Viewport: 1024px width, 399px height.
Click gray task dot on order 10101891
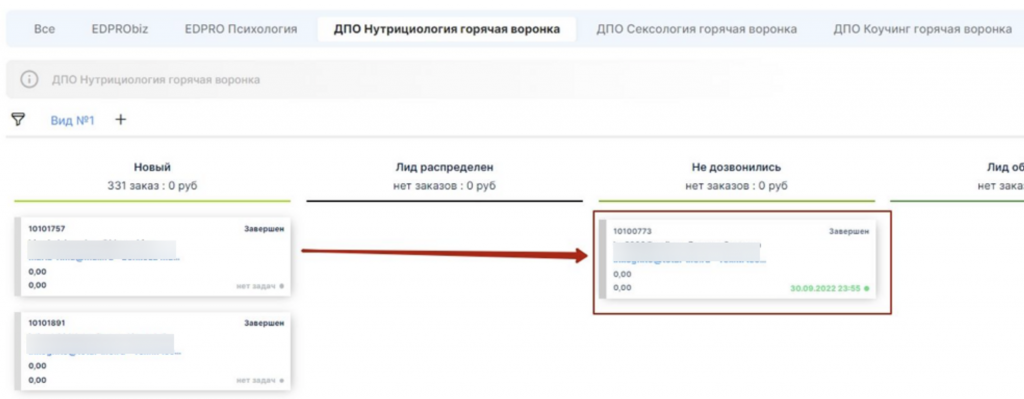tap(281, 380)
